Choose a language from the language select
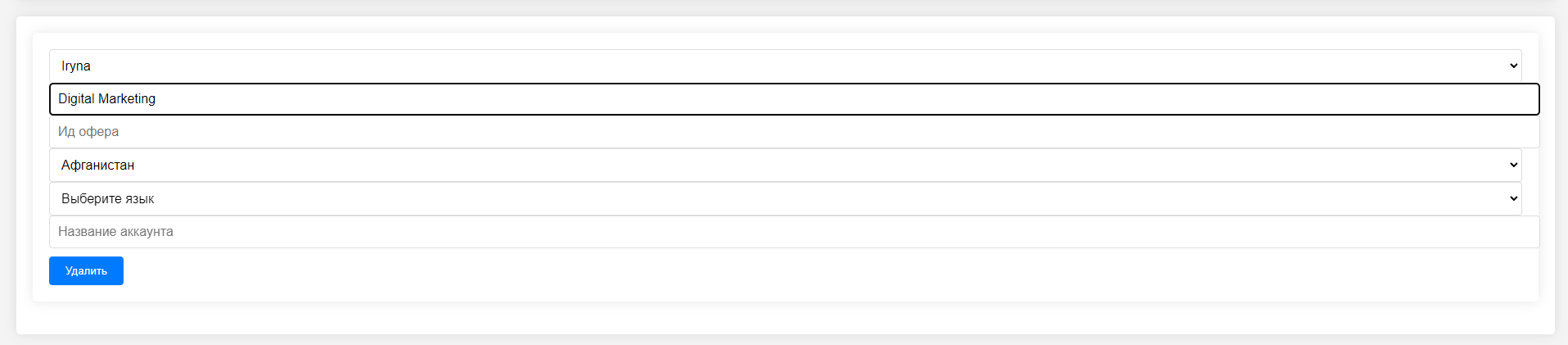The height and width of the screenshot is (345, 1568). coord(786,198)
